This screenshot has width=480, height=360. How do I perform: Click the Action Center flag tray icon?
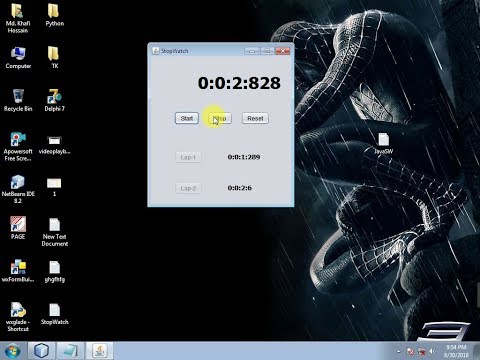pyautogui.click(x=411, y=351)
